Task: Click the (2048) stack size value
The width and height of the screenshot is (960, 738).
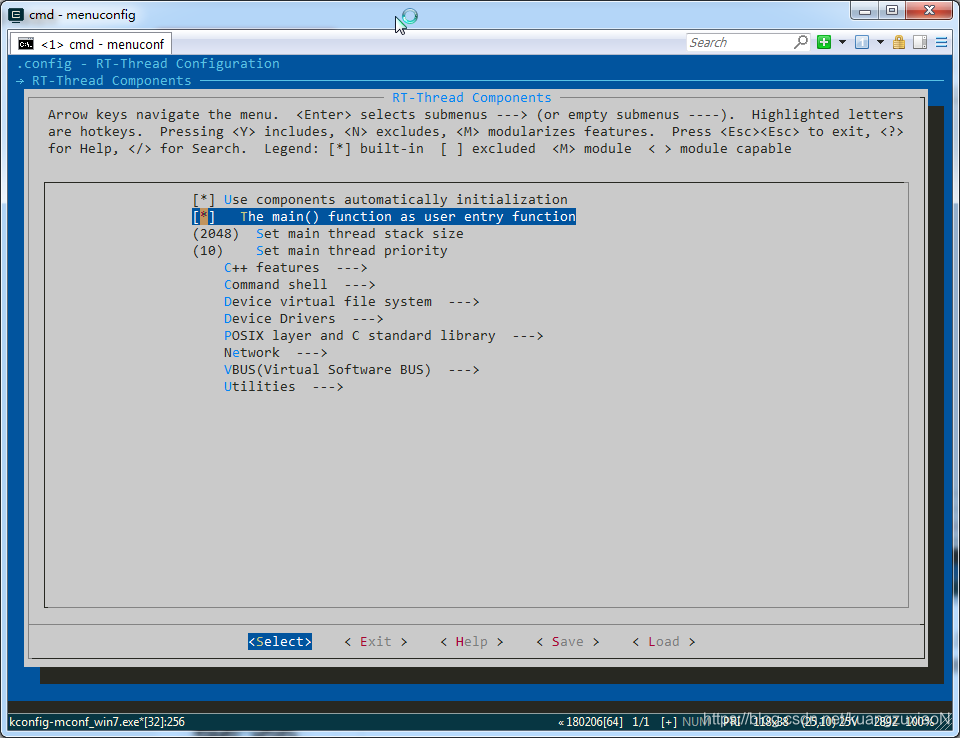Action: [216, 234]
